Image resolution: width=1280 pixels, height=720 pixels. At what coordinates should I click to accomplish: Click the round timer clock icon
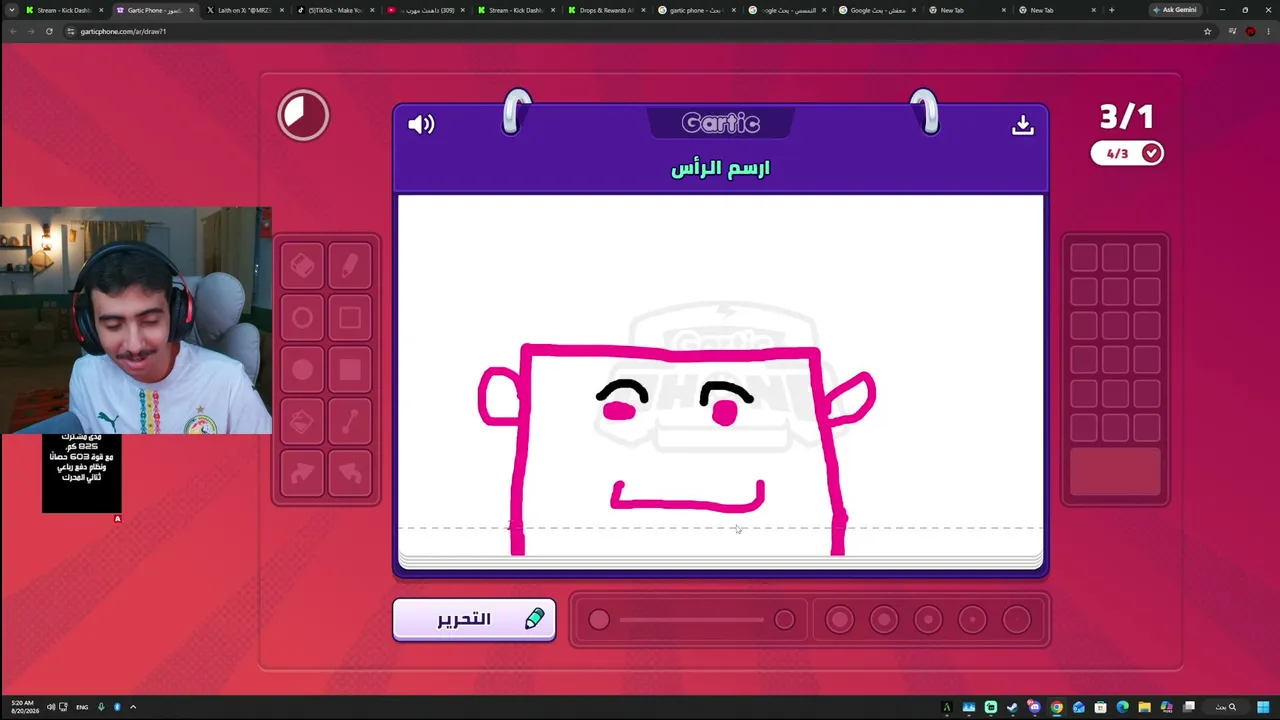pos(303,115)
